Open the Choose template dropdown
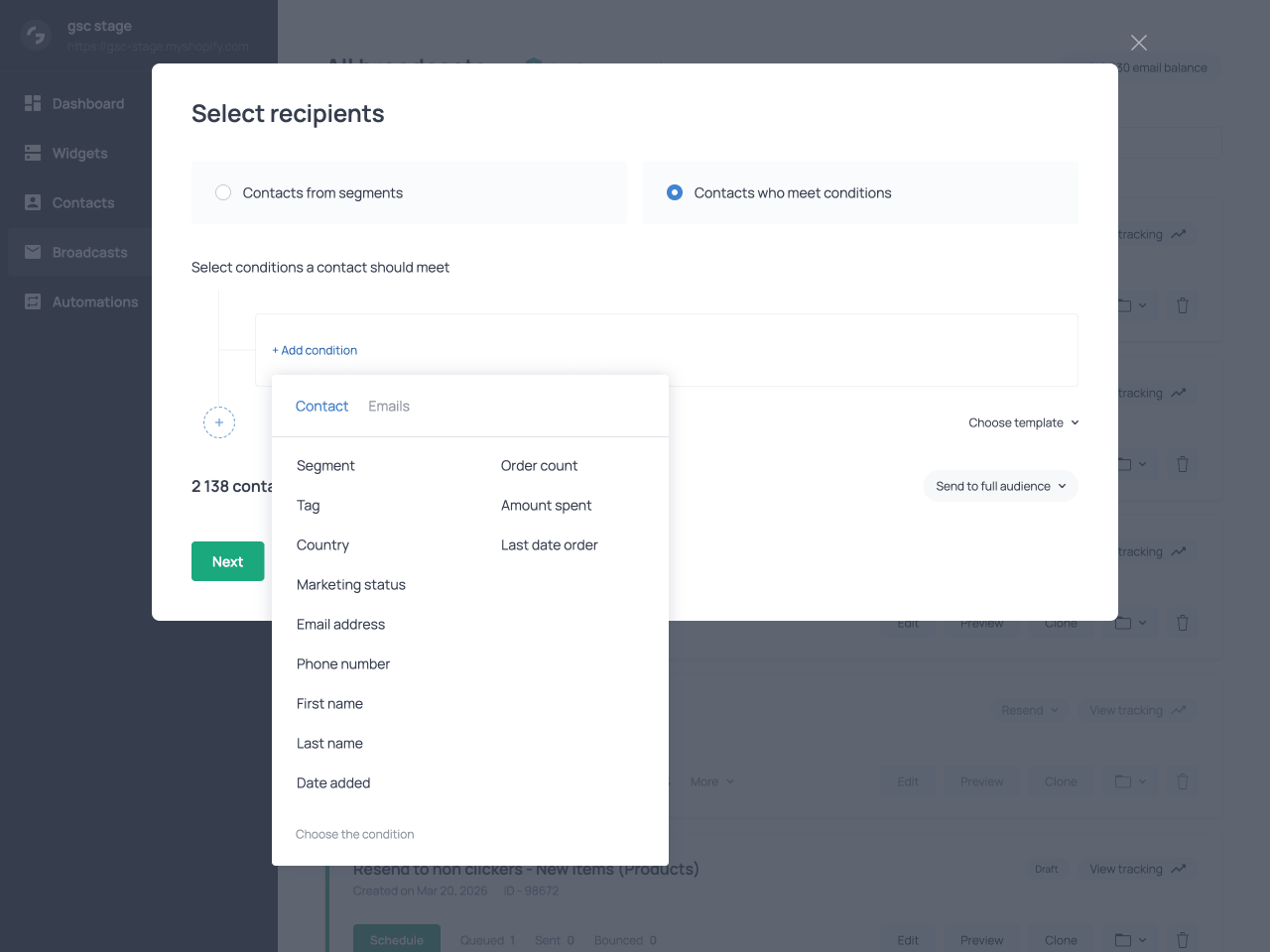This screenshot has width=1270, height=952. point(1023,422)
